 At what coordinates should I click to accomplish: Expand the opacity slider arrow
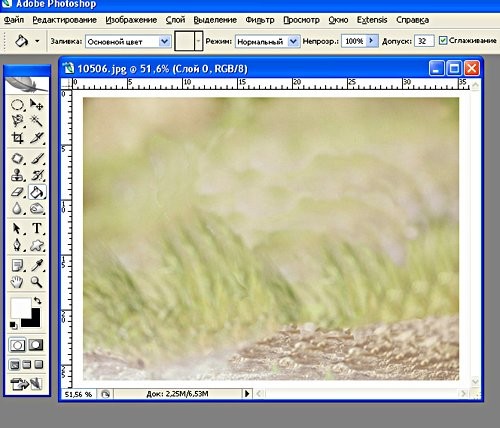coord(372,41)
